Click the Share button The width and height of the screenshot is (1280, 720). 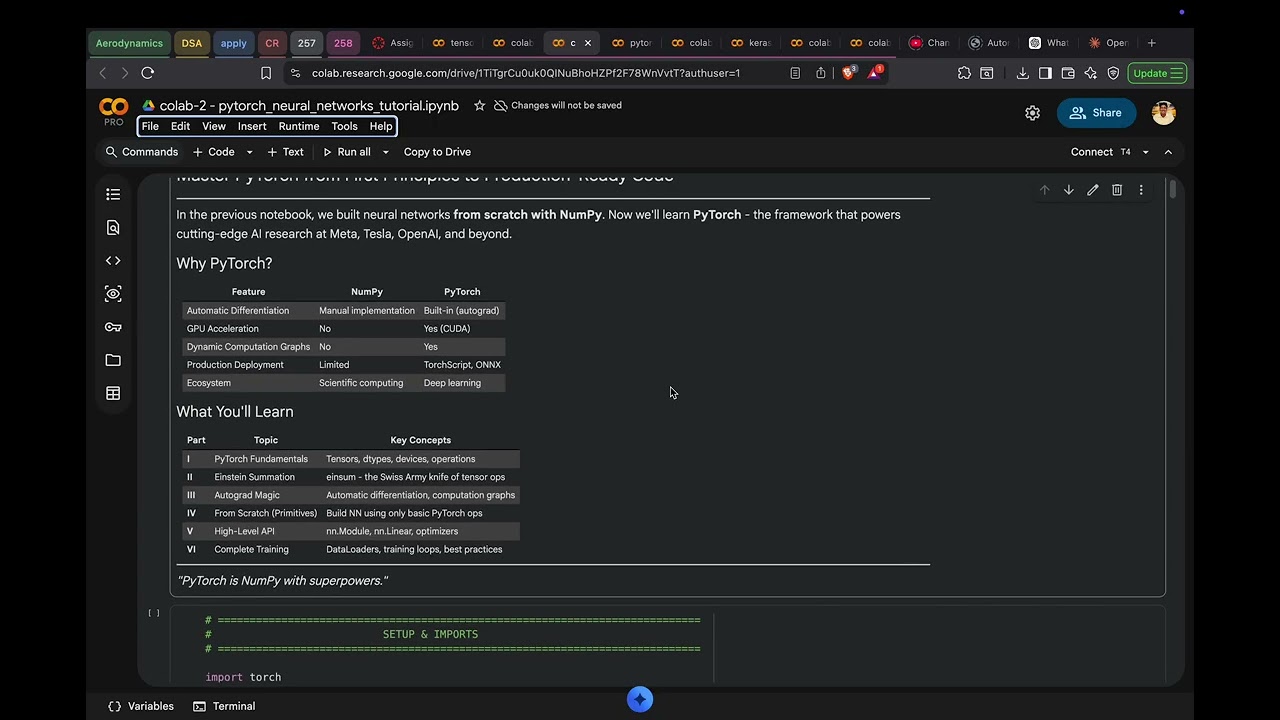click(1096, 113)
